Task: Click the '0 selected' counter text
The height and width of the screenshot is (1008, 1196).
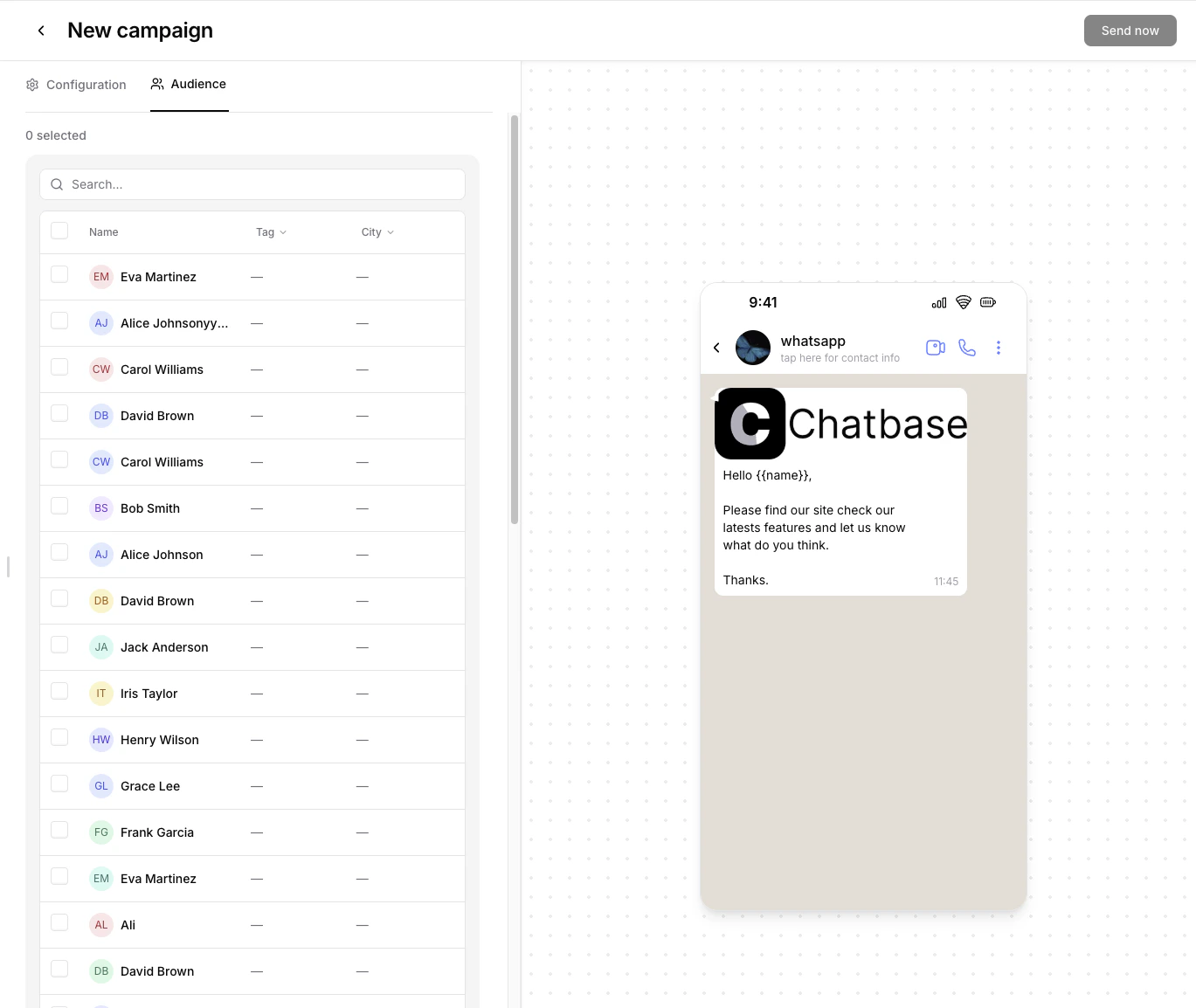Action: pyautogui.click(x=56, y=135)
